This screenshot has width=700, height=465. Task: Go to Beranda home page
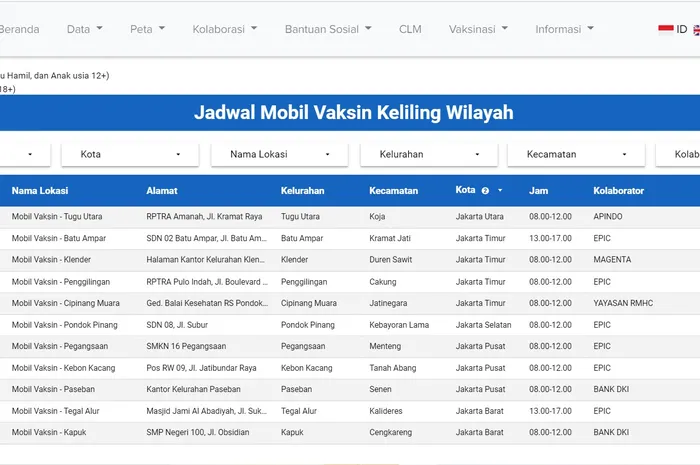point(19,29)
